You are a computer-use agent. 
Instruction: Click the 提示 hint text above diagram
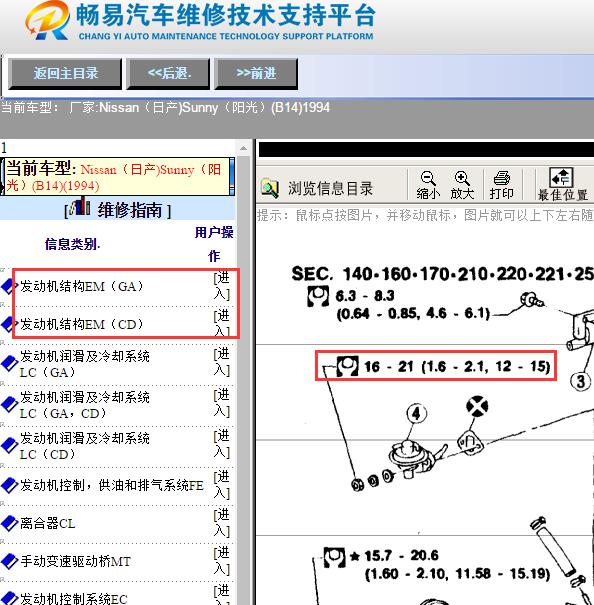425,215
